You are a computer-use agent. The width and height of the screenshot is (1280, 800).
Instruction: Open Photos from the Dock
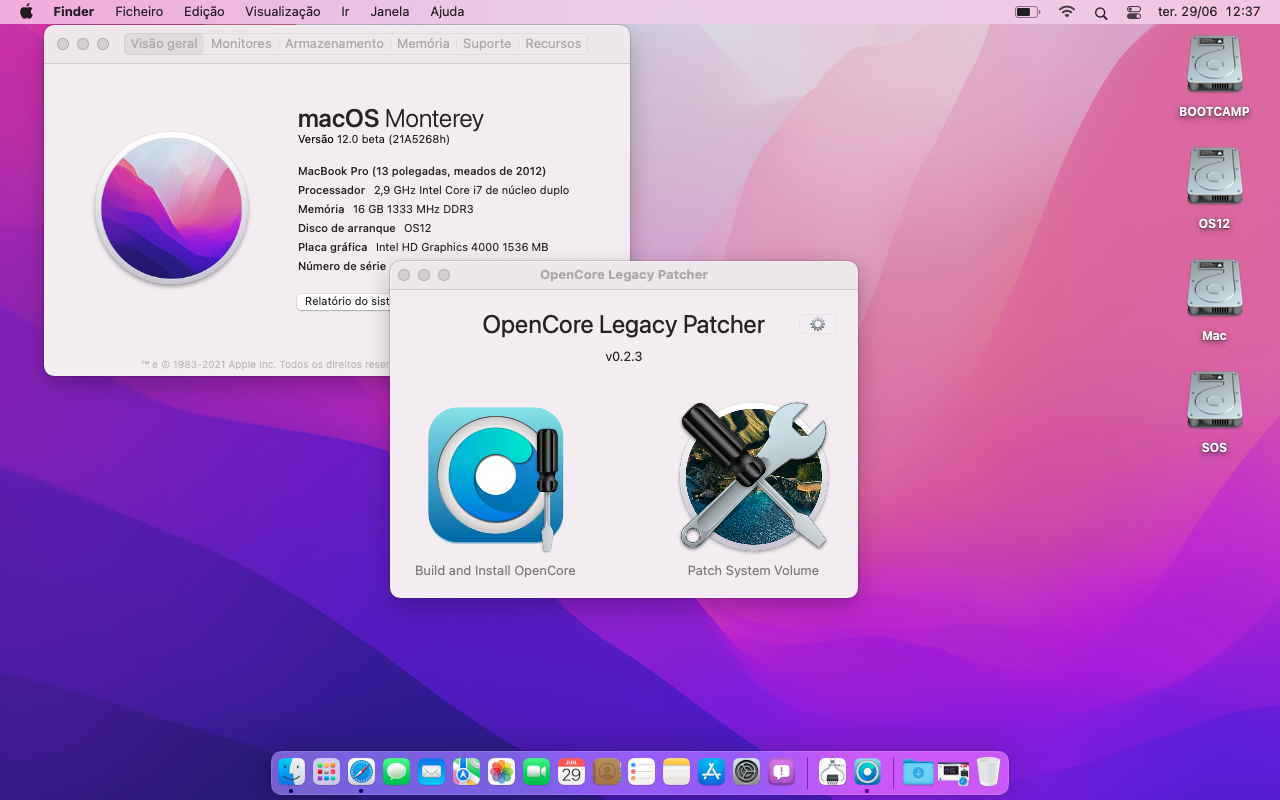(501, 772)
